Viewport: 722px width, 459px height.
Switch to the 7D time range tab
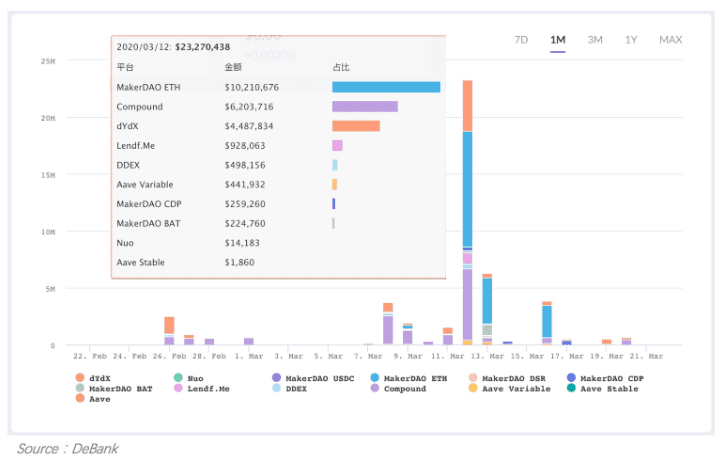(521, 40)
